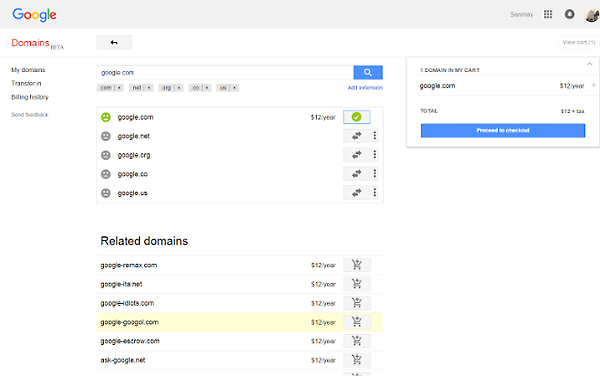The width and height of the screenshot is (600, 376).
Task: Open My domains in sidebar
Action: 28,70
